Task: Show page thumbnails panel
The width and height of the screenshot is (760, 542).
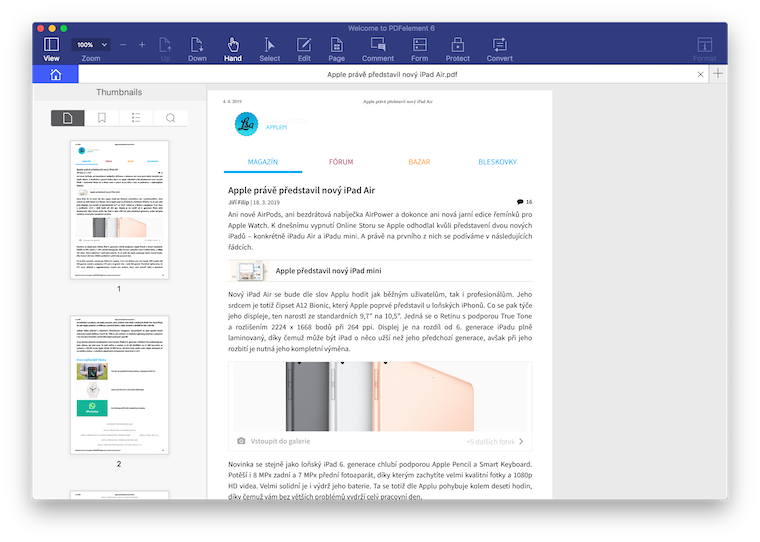Action: [68, 118]
